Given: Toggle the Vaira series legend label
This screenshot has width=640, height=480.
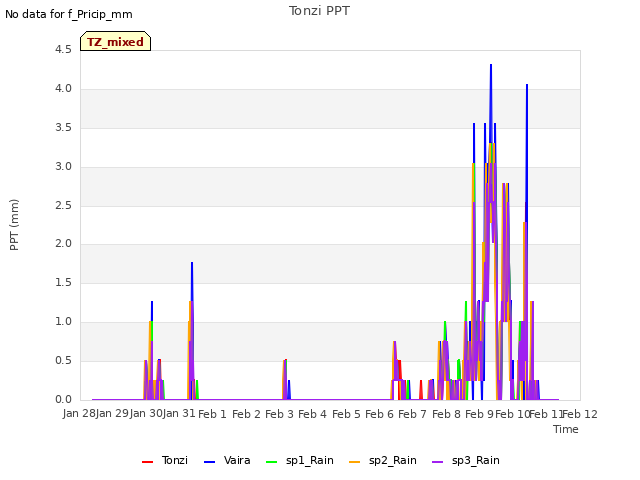Looking at the screenshot, I should click(237, 460).
